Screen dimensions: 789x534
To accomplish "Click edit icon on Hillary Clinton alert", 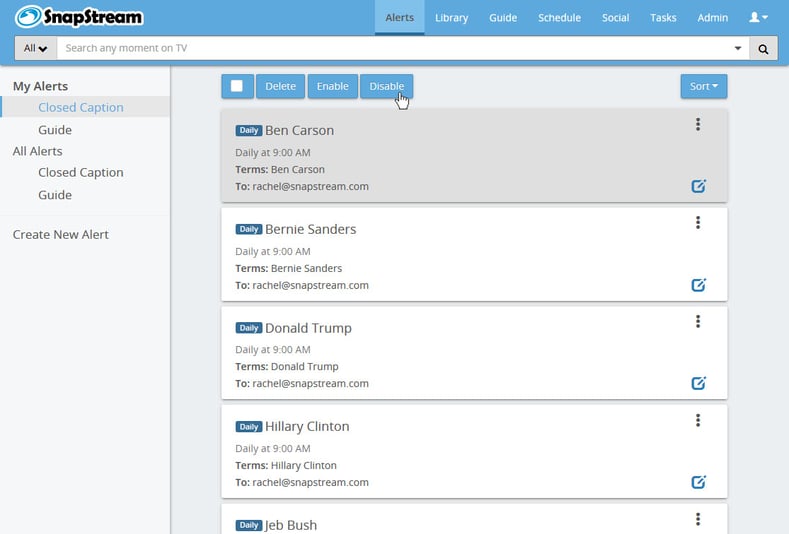I will 698,482.
